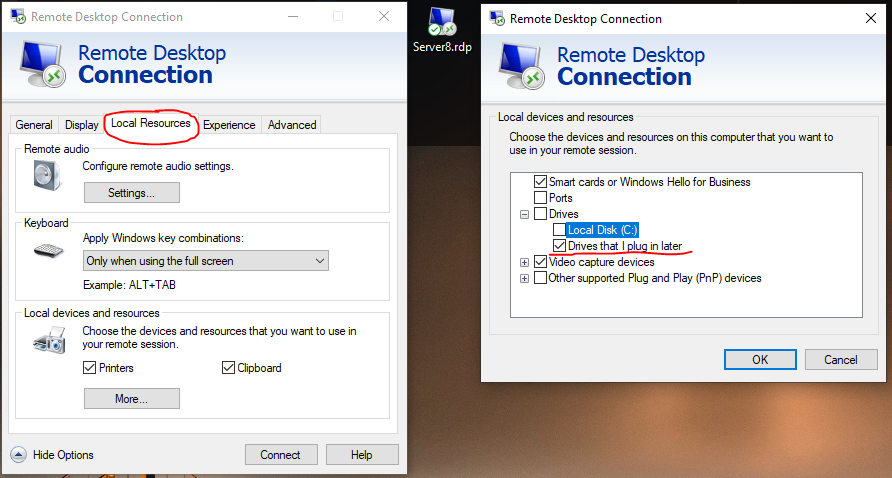The height and width of the screenshot is (478, 892).
Task: Click the monitor logo in left window banner
Action: point(43,64)
